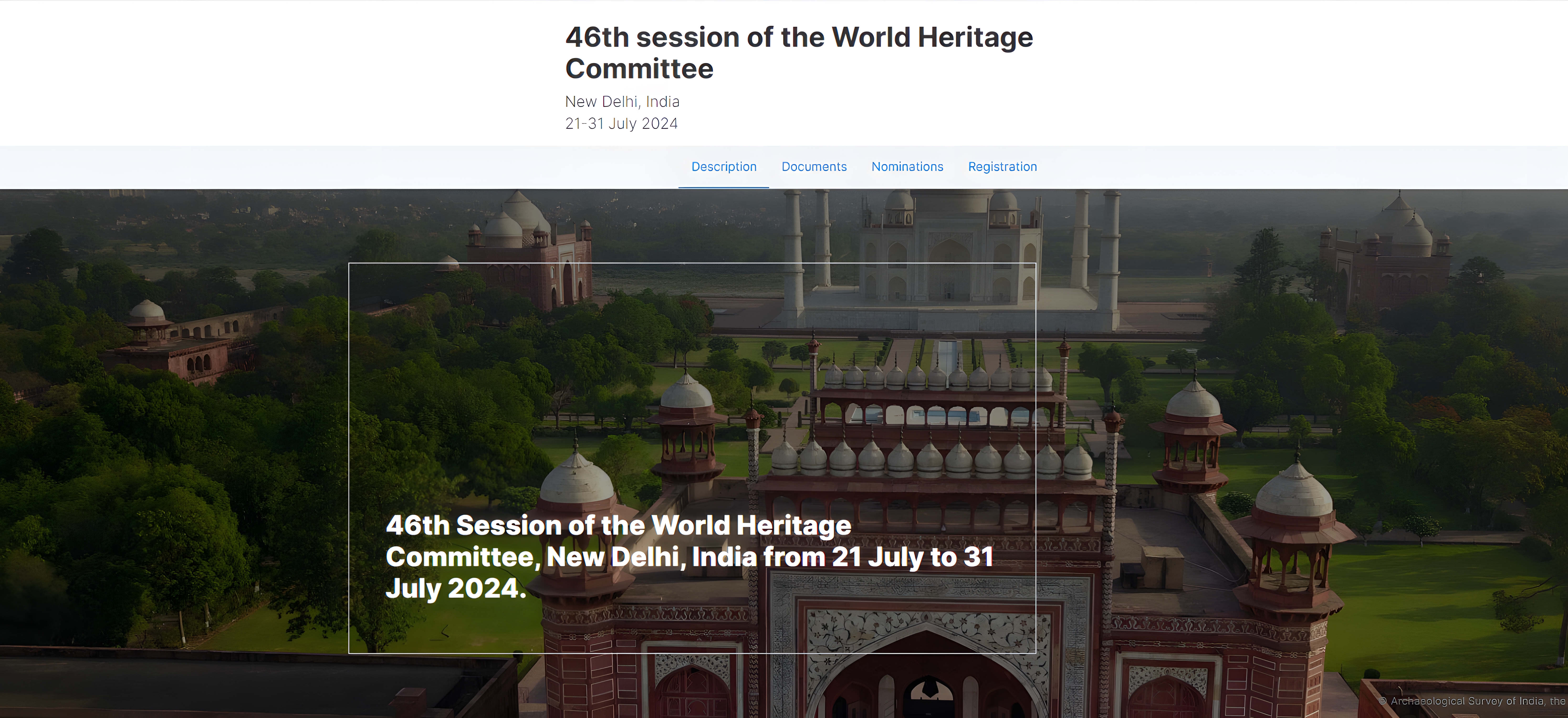Click the blue underline beneath Description tab
This screenshot has height=718, width=1568.
pyautogui.click(x=723, y=187)
